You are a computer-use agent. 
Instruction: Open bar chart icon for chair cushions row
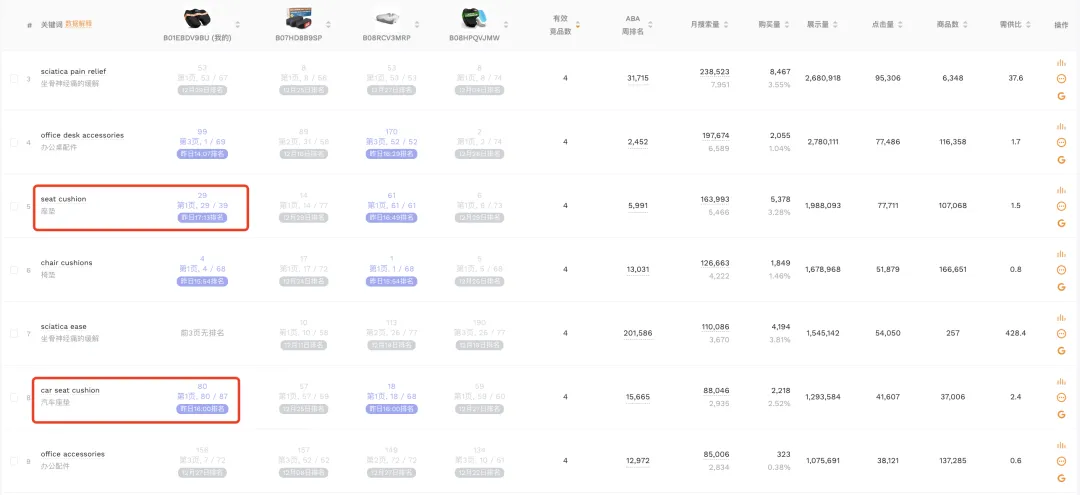click(1061, 254)
